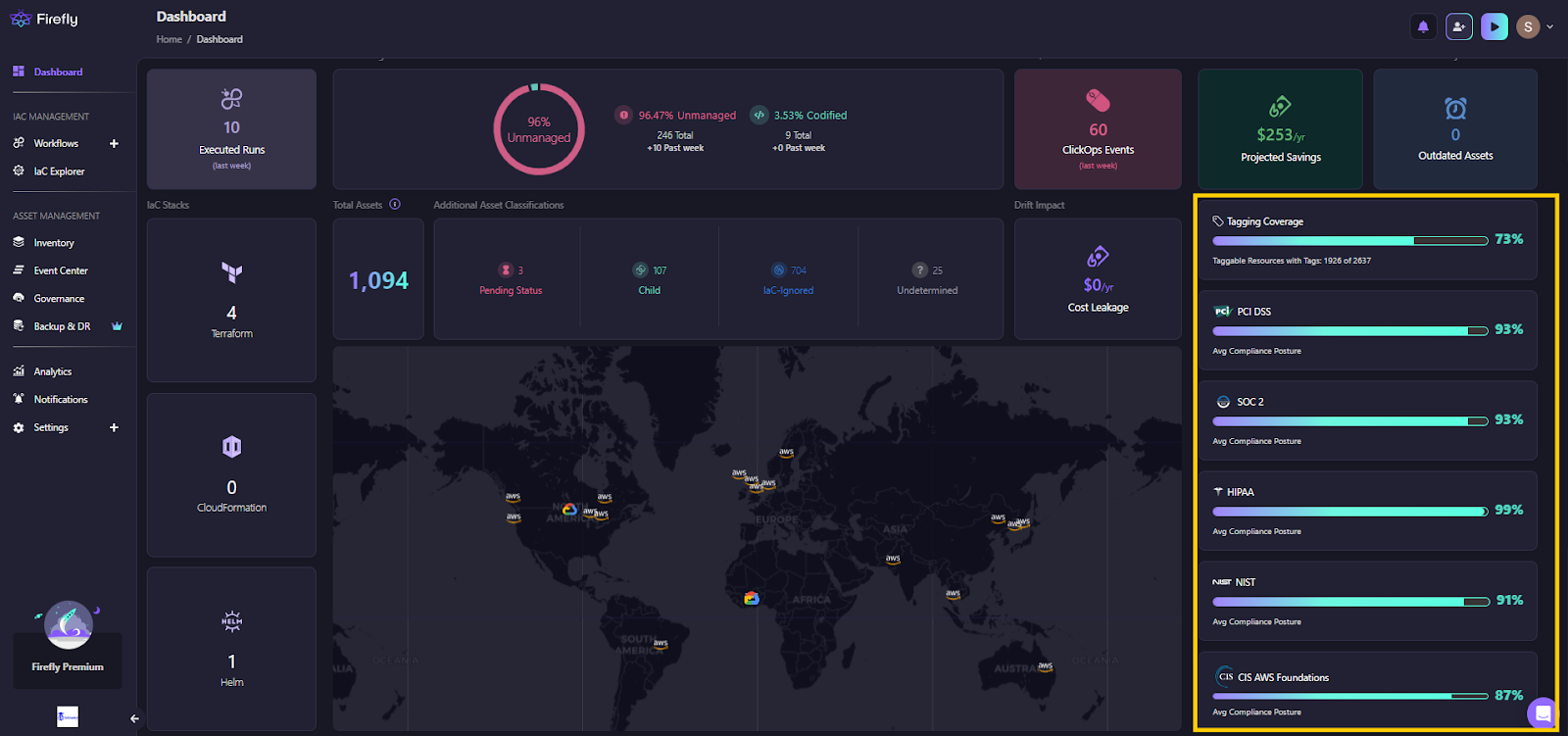Click the PCI logo icon
This screenshot has width=1568, height=736.
(x=1222, y=312)
